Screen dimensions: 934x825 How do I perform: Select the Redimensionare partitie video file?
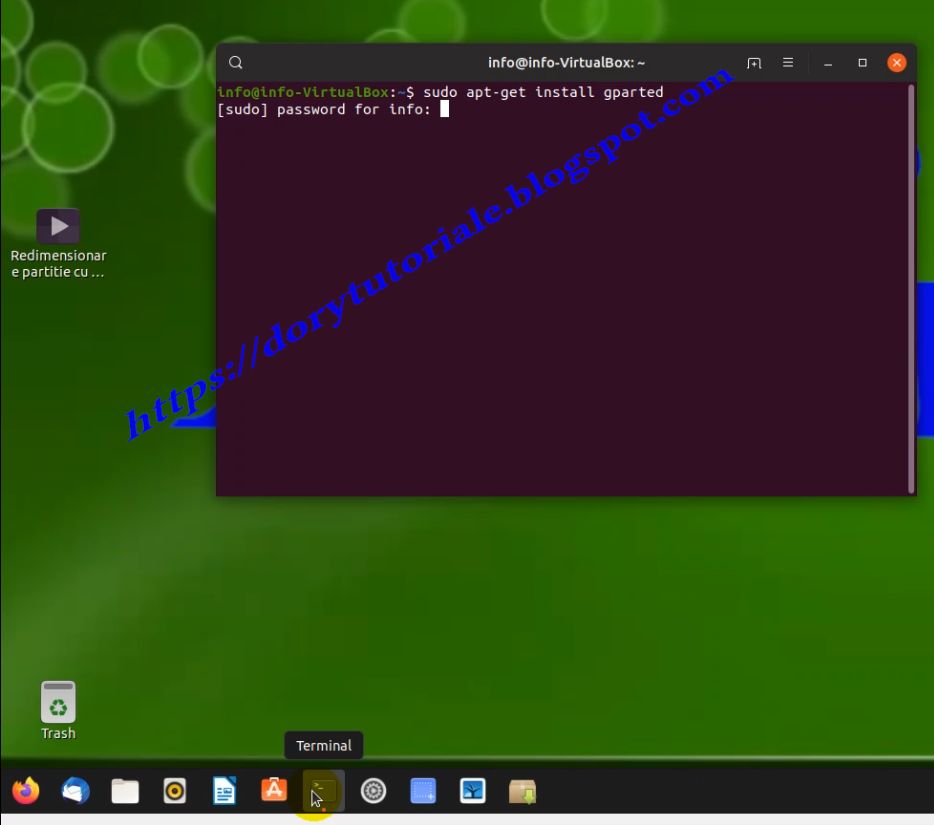[58, 244]
